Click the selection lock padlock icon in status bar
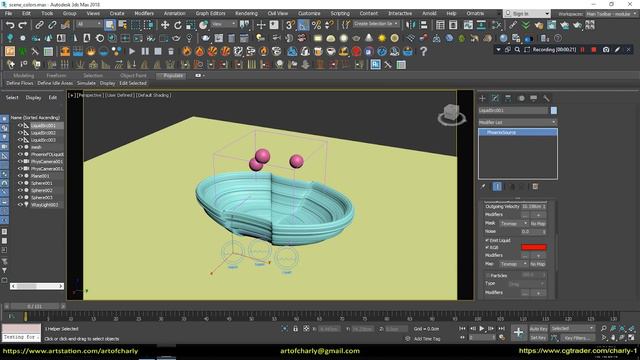 click(x=296, y=329)
